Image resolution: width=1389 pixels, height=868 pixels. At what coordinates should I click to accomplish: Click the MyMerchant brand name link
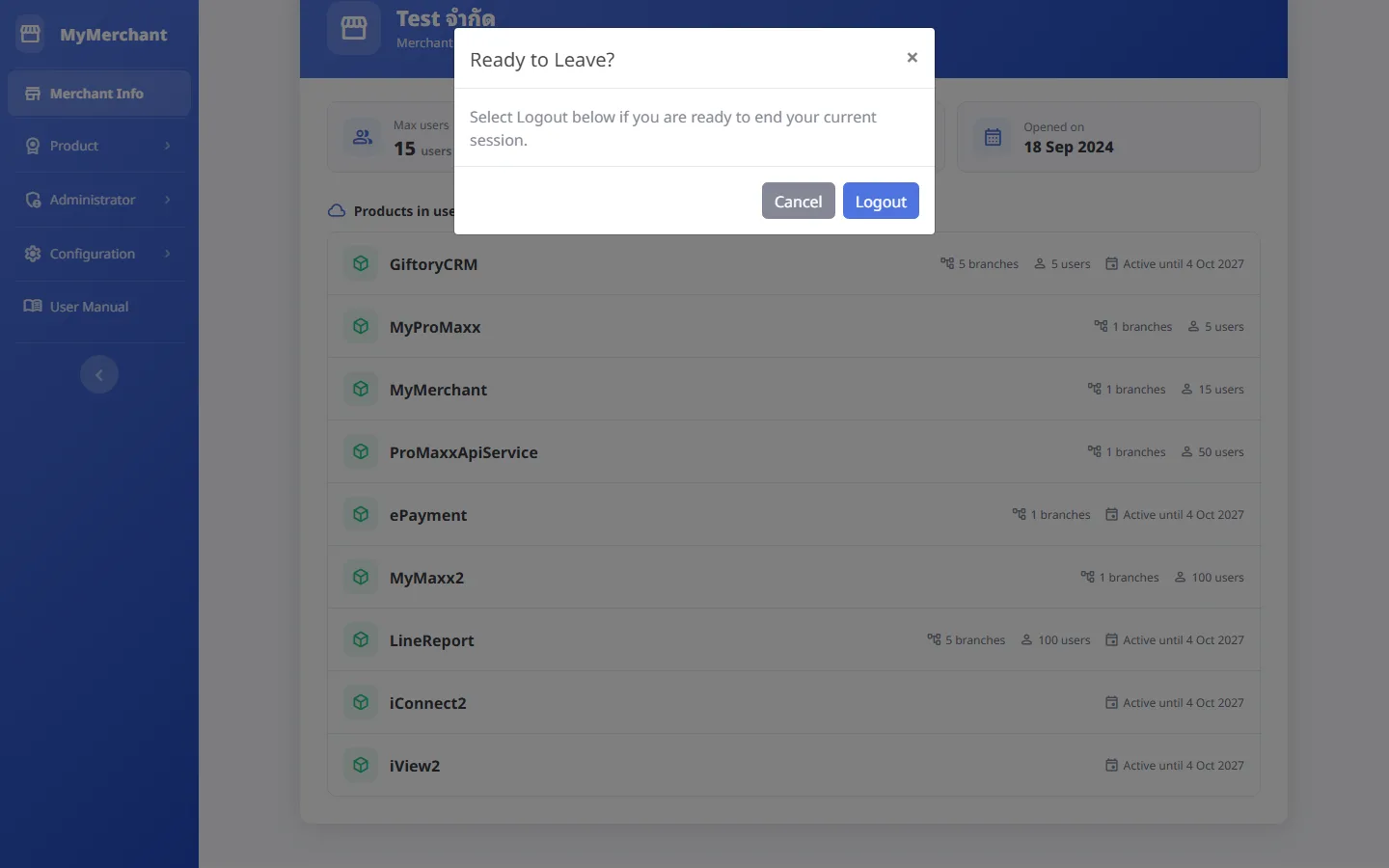[114, 35]
